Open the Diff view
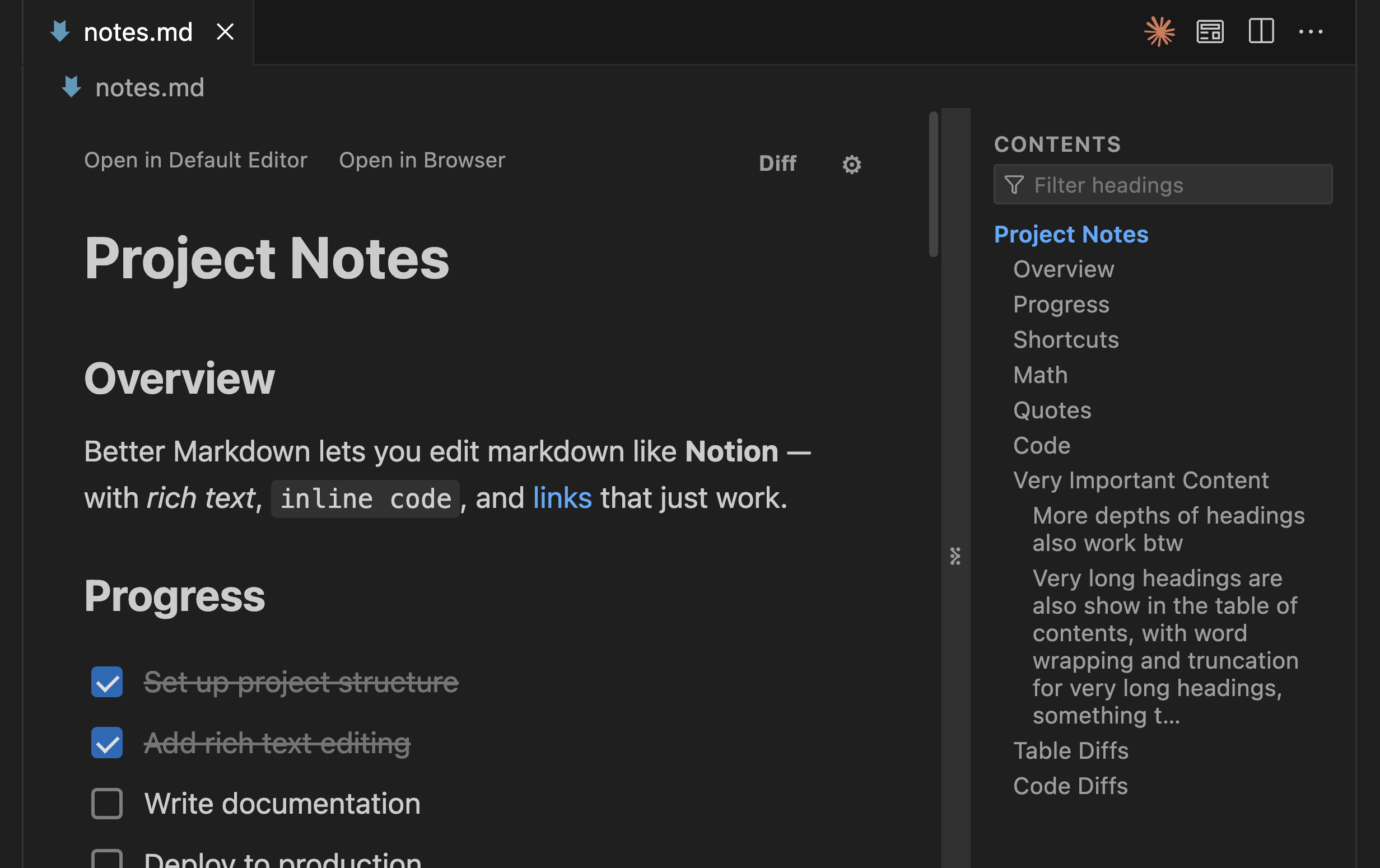 [x=778, y=164]
